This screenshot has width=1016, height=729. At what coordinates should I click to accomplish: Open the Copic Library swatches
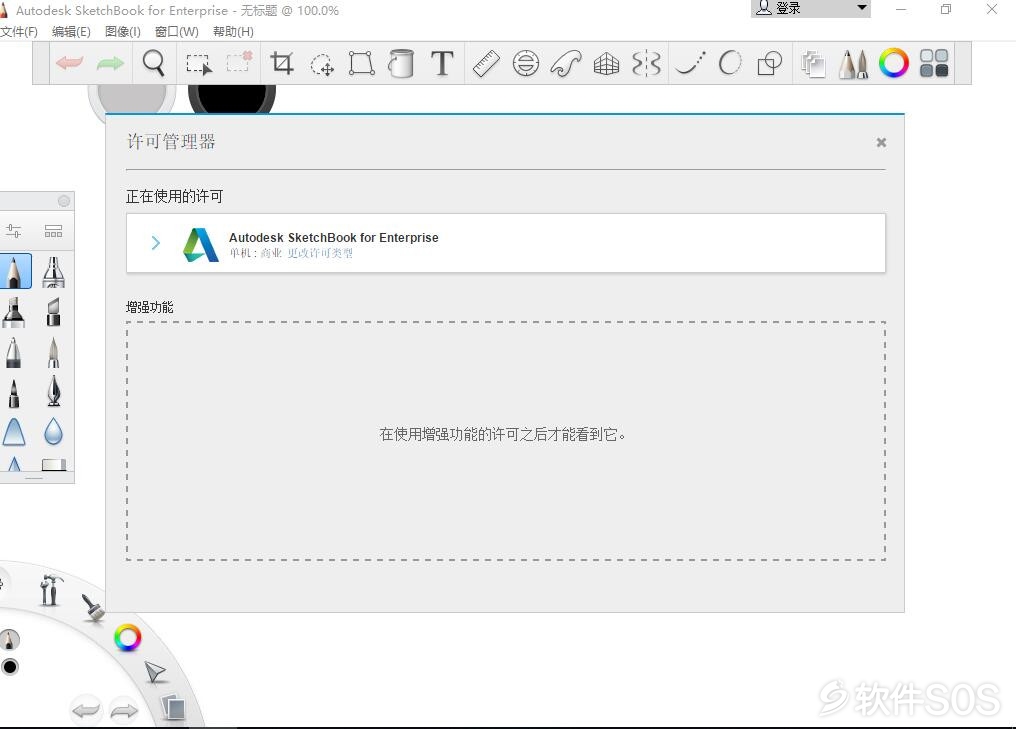[x=934, y=64]
